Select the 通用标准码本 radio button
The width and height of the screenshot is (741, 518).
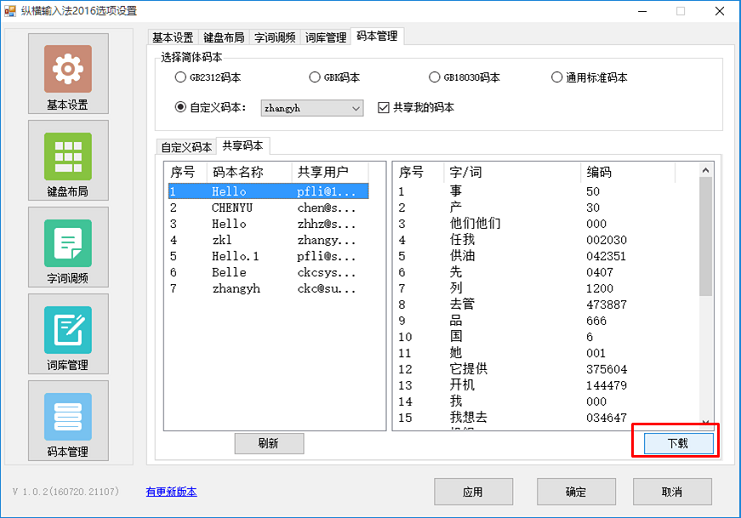(557, 77)
